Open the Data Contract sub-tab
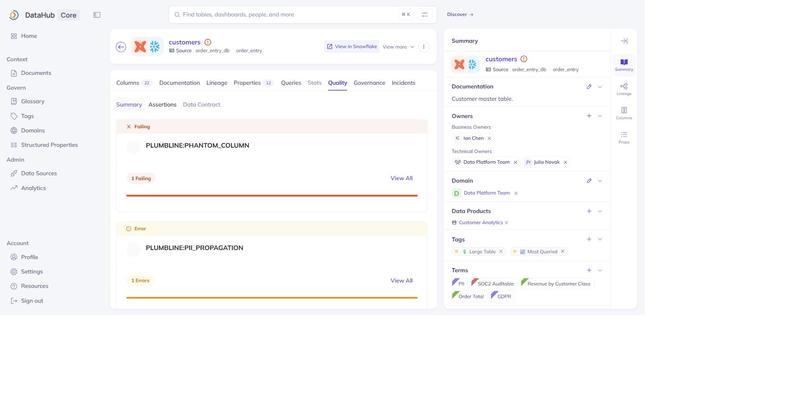Image resolution: width=806 pixels, height=394 pixels. [x=202, y=105]
